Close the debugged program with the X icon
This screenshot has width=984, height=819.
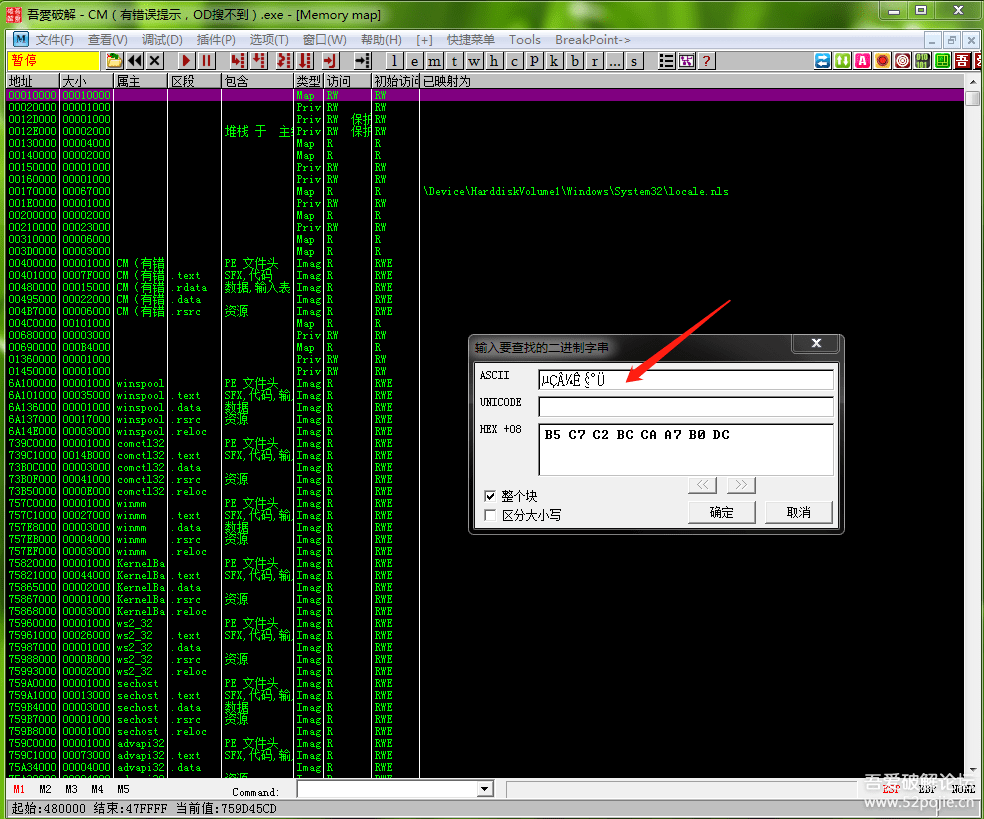155,61
